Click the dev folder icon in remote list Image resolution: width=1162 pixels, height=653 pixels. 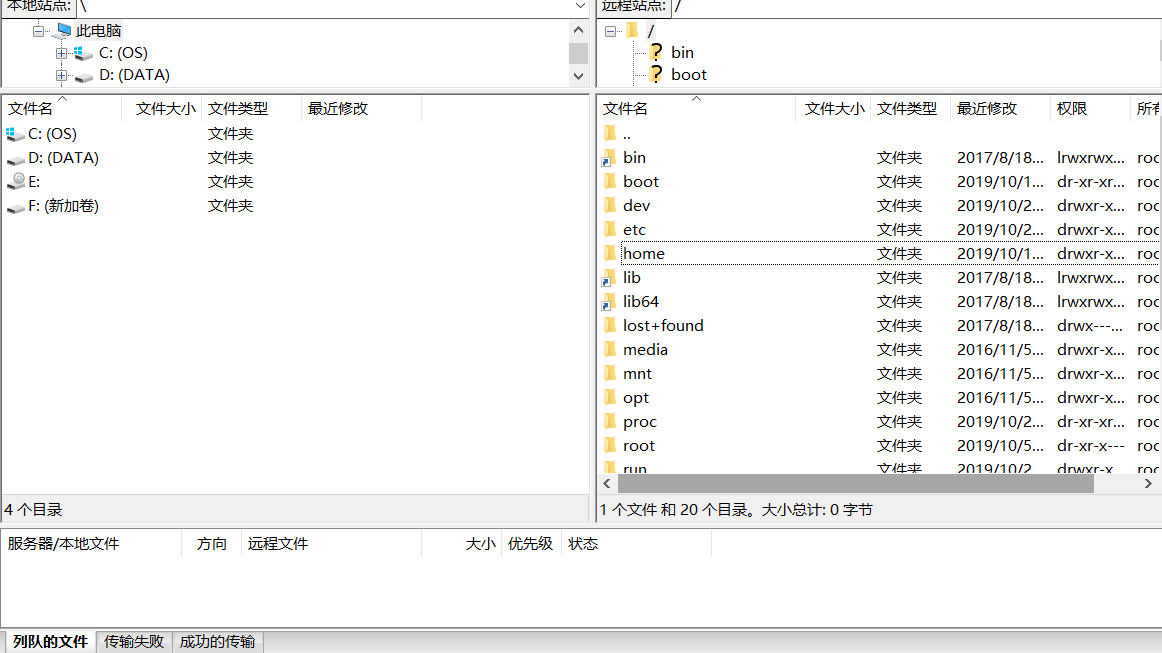(x=610, y=205)
